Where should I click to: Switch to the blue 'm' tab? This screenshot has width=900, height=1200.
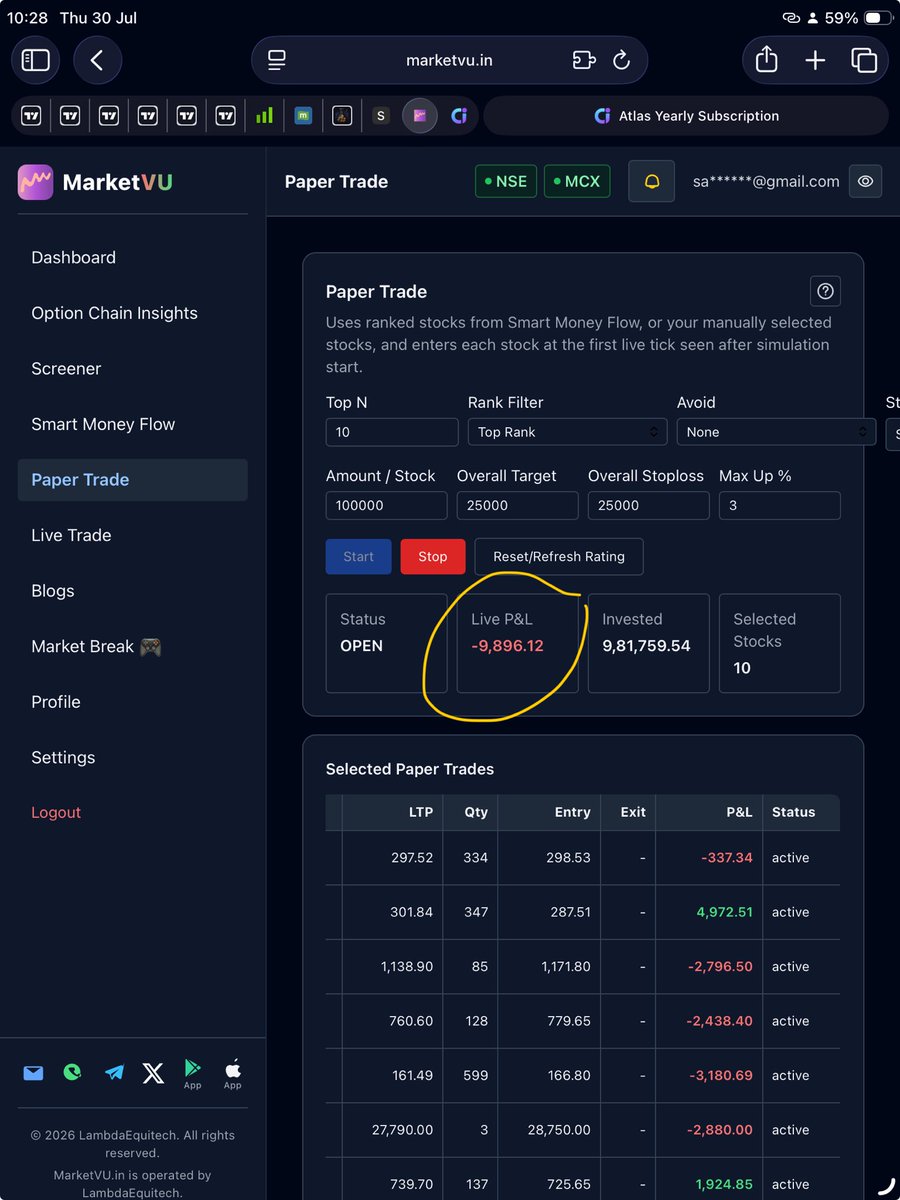303,116
